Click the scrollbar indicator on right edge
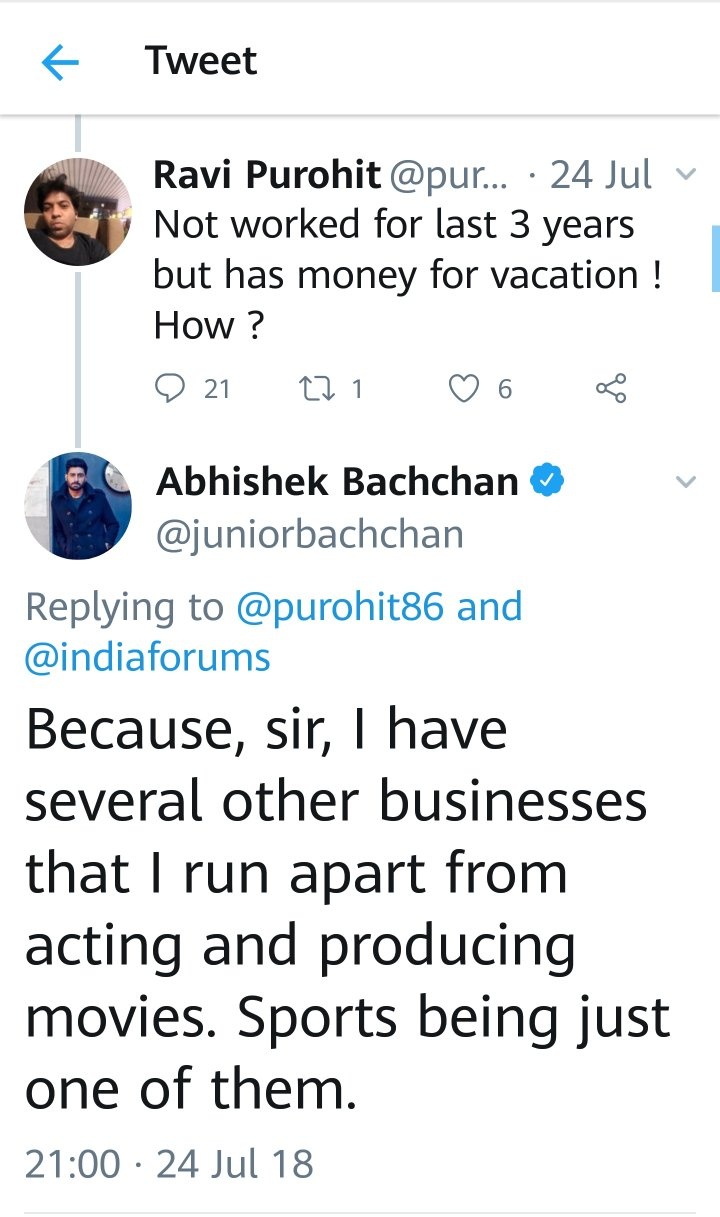Viewport: 720px width, 1217px height. [x=715, y=258]
